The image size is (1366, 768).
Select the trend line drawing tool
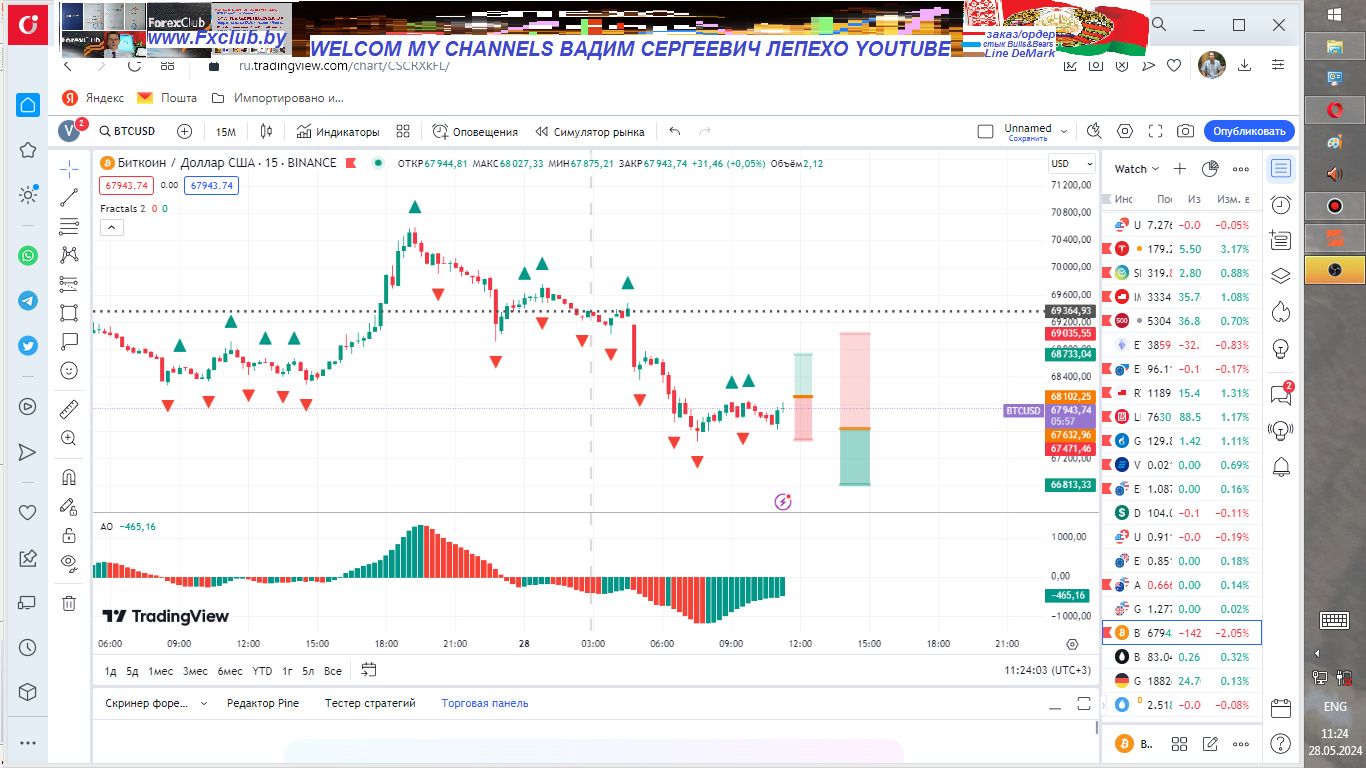[x=69, y=197]
